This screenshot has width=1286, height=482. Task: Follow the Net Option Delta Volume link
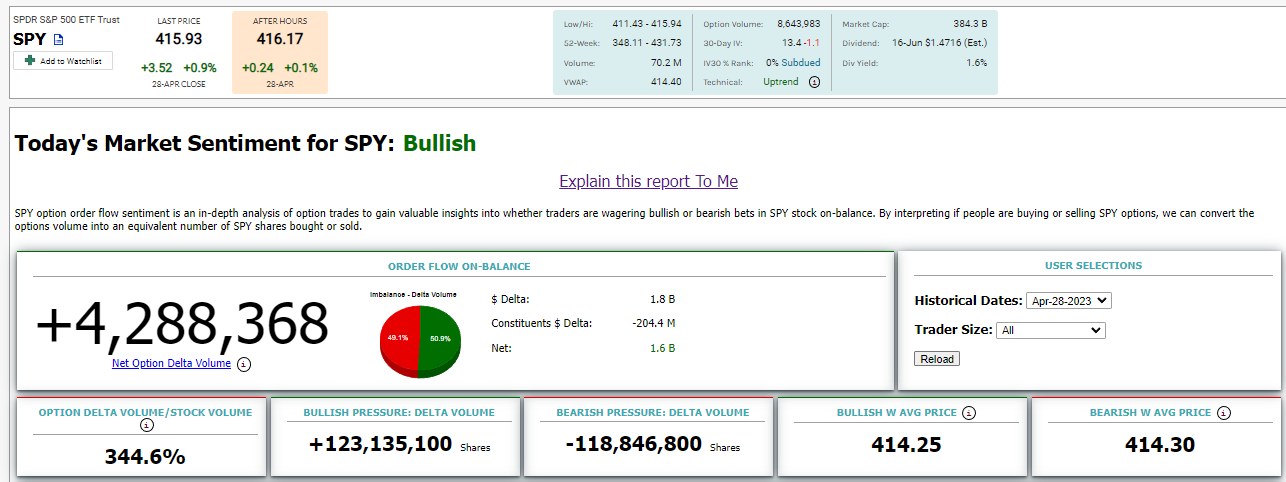coord(171,364)
